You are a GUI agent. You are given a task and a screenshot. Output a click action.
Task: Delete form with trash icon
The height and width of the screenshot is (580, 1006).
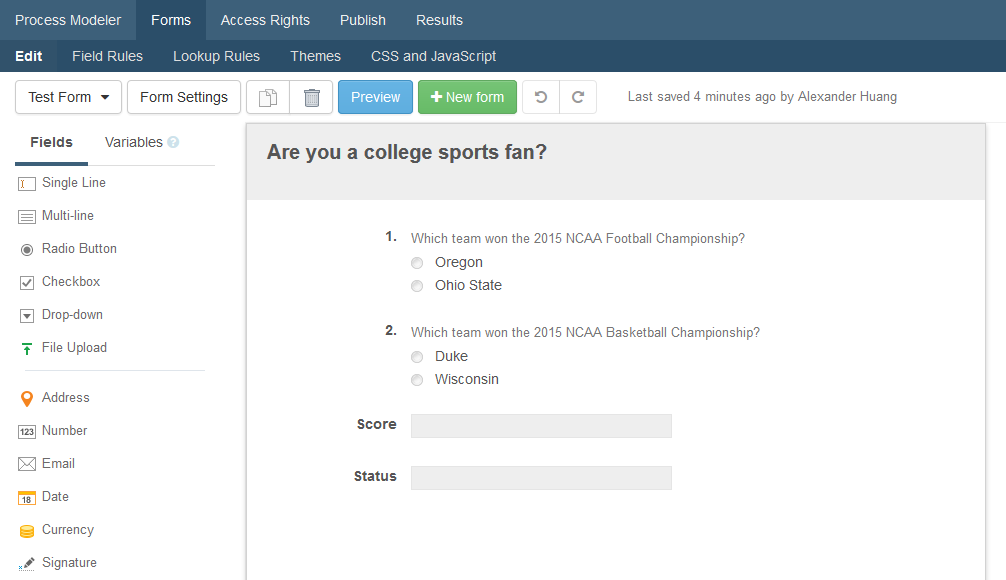311,98
